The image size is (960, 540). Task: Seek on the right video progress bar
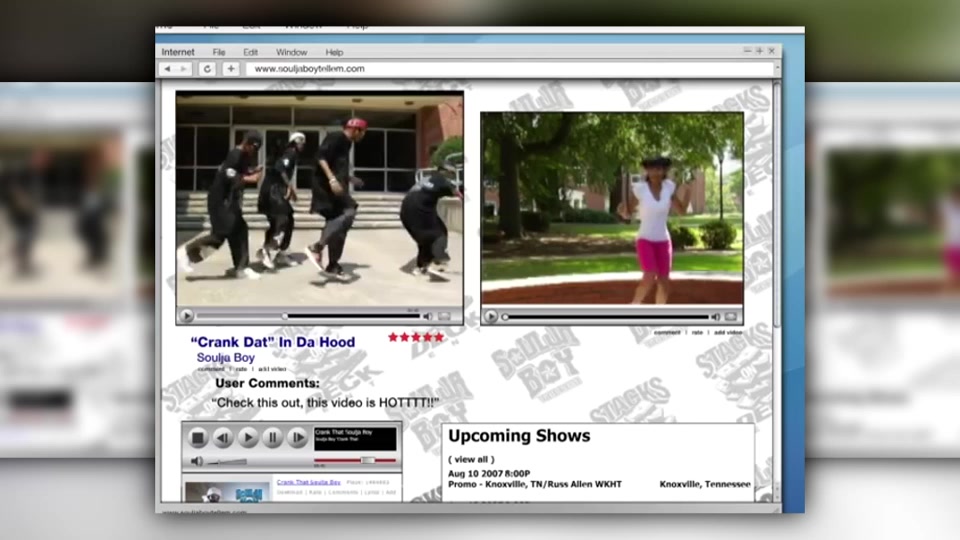605,317
